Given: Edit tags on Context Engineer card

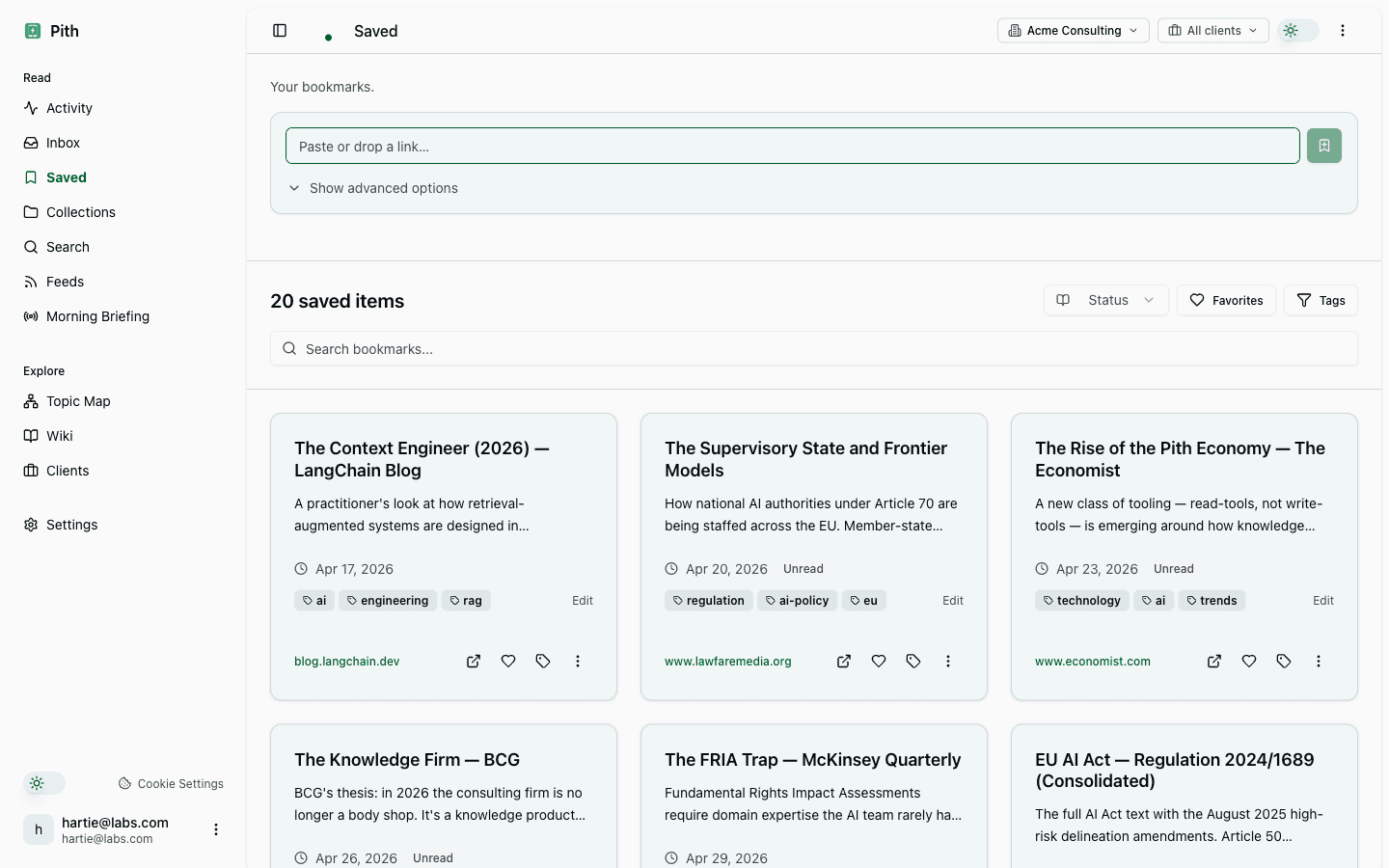Looking at the screenshot, I should 583,601.
